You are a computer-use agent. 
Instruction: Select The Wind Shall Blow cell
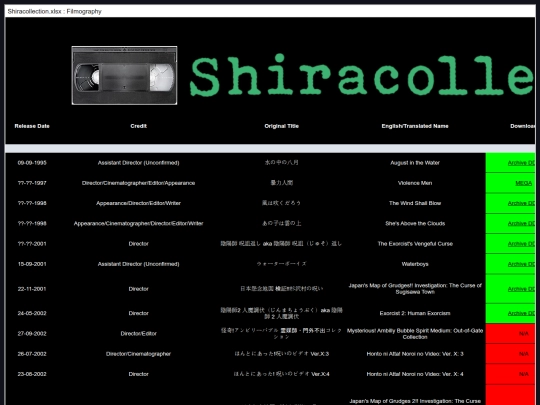click(x=415, y=204)
